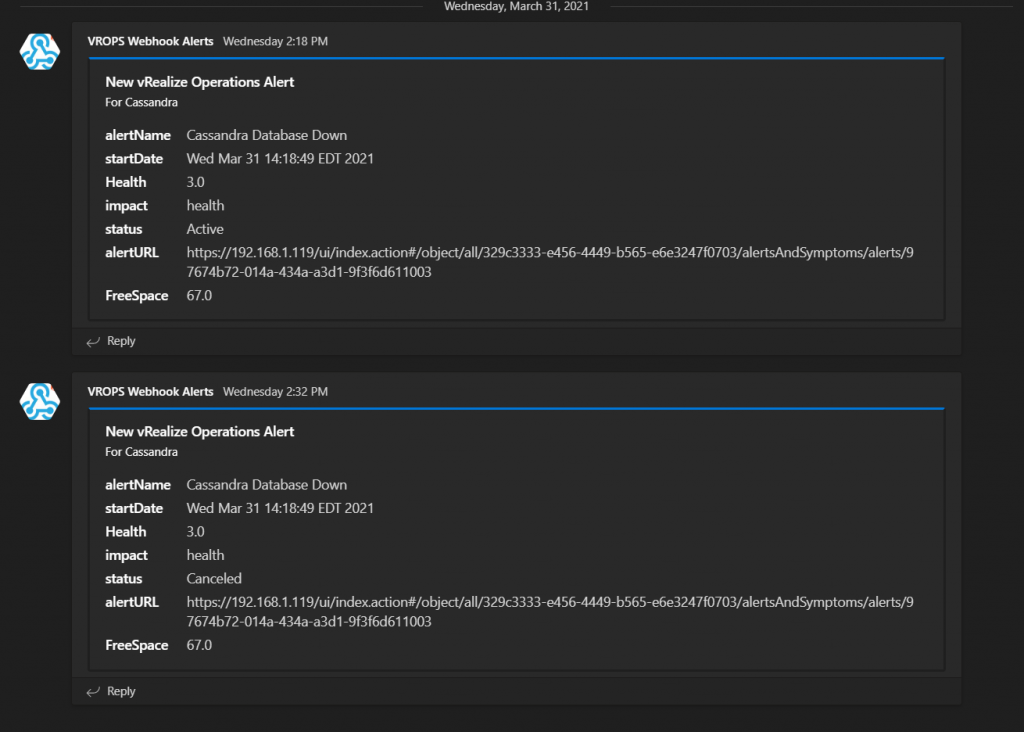Click the reply arrow icon under the Canceled alert
The height and width of the screenshot is (732, 1024).
pyautogui.click(x=93, y=692)
